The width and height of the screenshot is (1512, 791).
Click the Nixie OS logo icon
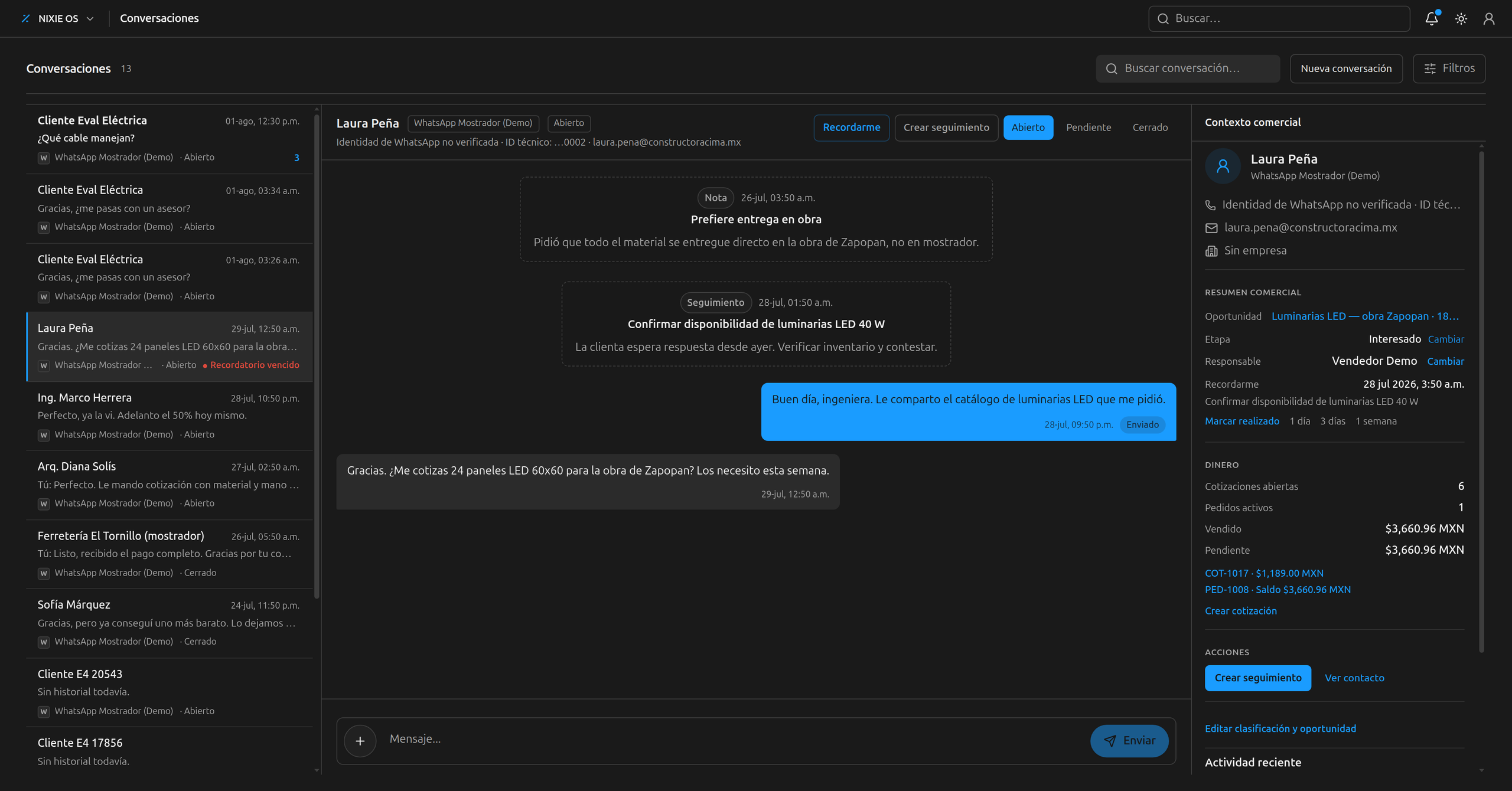pyautogui.click(x=25, y=18)
